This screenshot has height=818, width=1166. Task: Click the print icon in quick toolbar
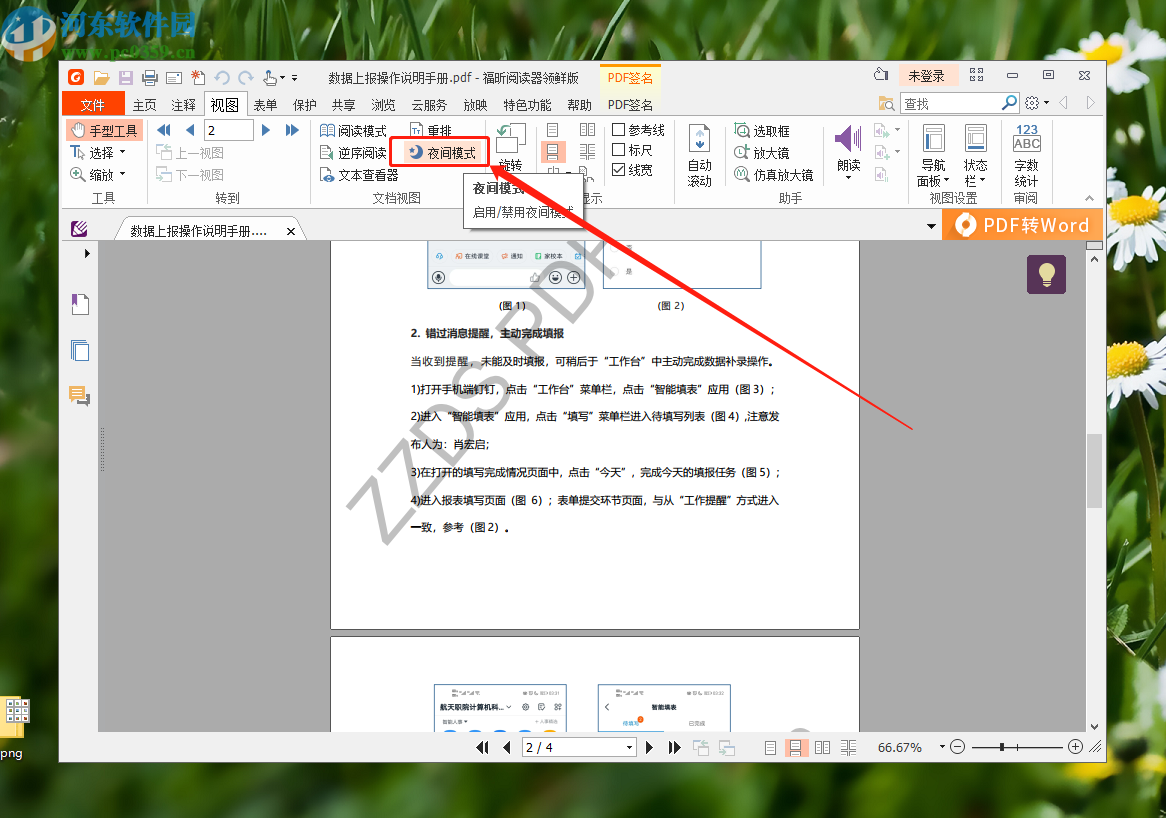tap(150, 77)
